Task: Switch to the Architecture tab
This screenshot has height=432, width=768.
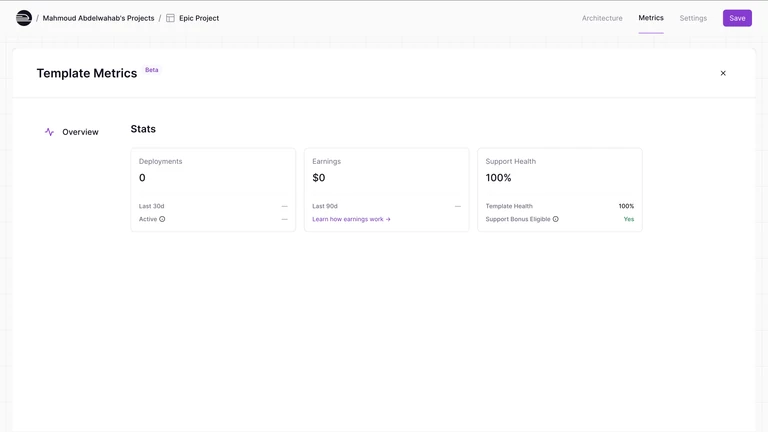Action: coord(602,18)
